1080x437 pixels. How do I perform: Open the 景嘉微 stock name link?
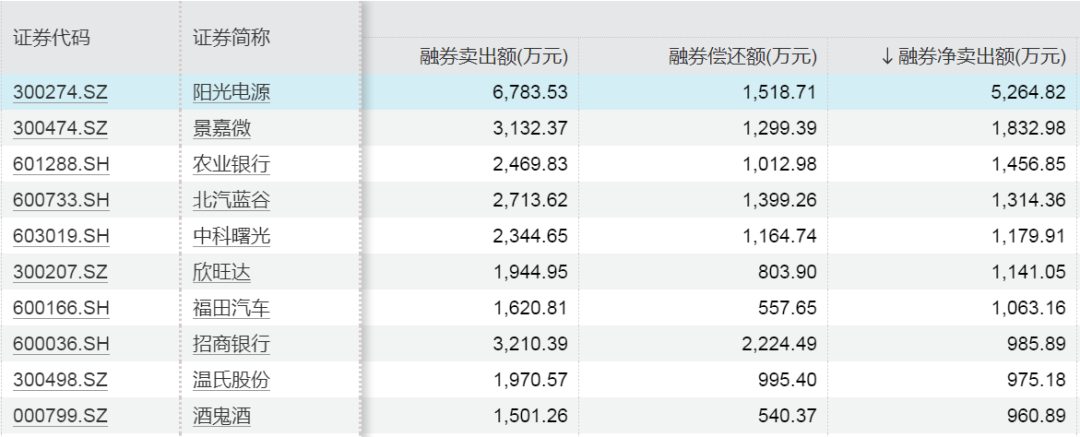222,128
